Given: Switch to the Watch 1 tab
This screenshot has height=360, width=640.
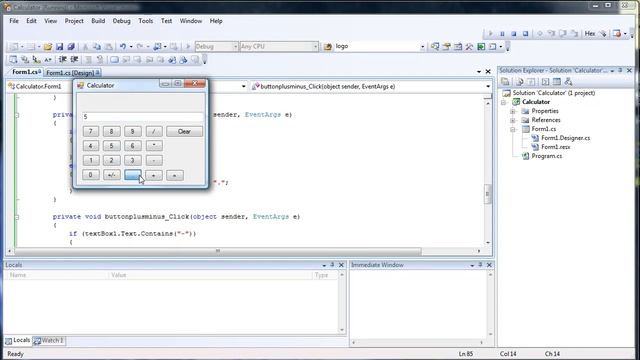Looking at the screenshot, I should [x=49, y=340].
